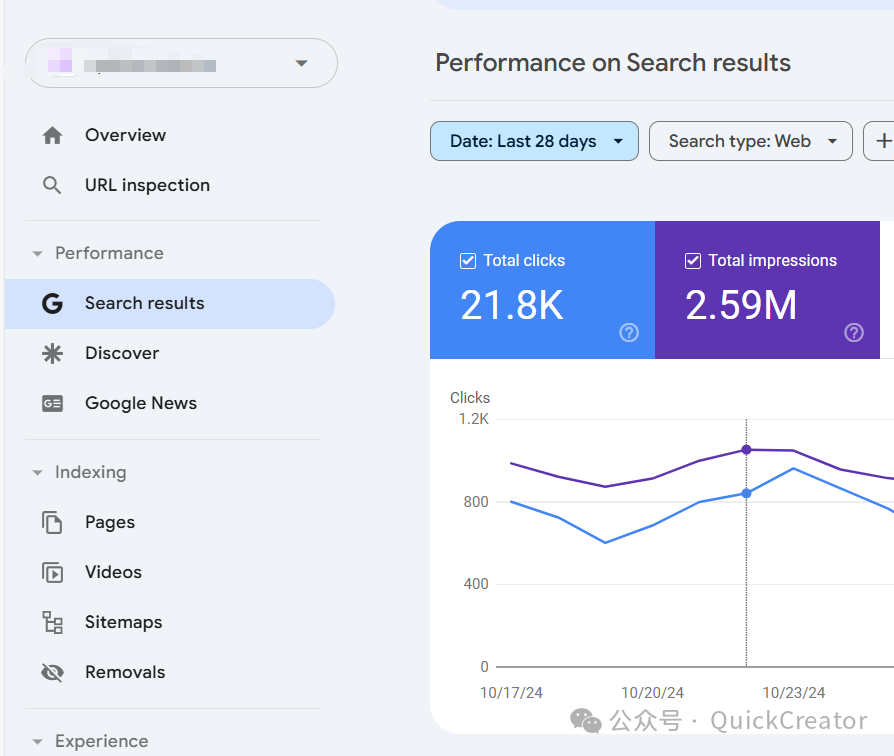
Task: Open the Search type: Web filter
Action: click(x=750, y=142)
